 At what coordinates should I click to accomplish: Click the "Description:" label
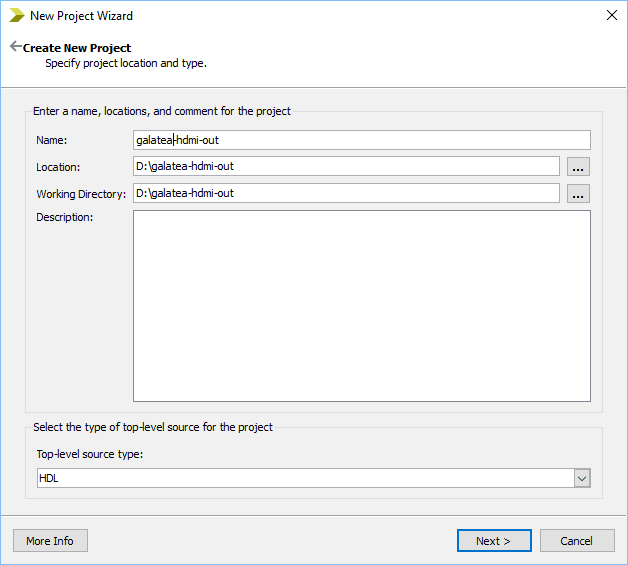[64, 217]
